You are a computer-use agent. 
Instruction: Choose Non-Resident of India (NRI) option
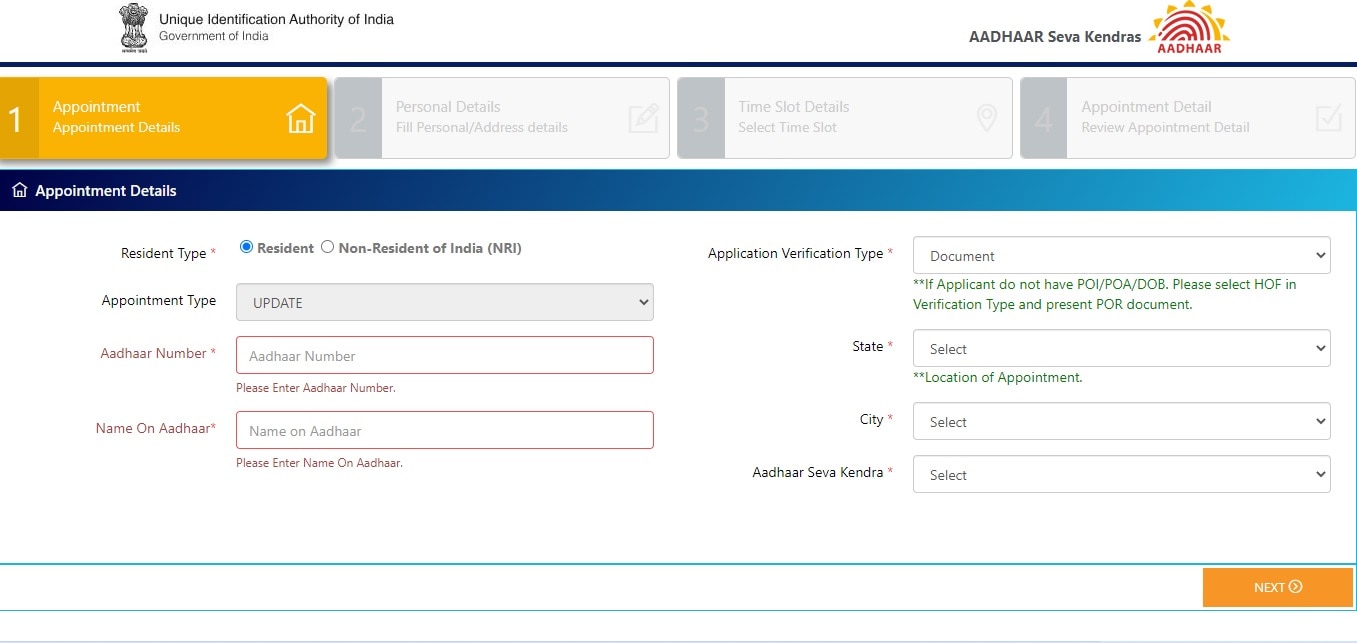coord(327,248)
